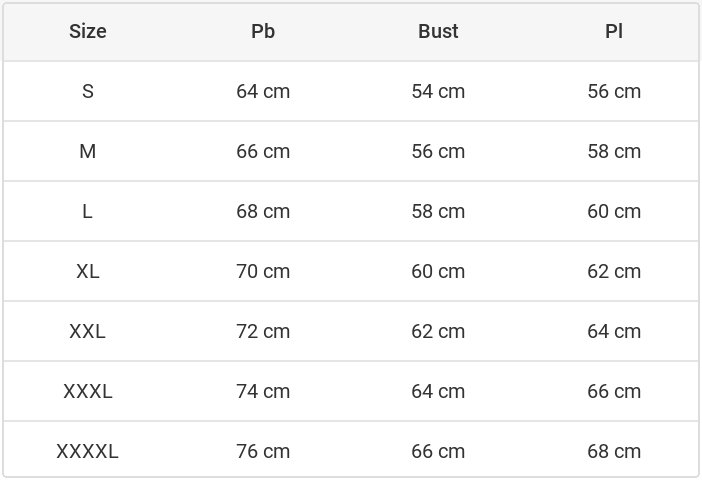Select the L size row label

click(x=88, y=211)
